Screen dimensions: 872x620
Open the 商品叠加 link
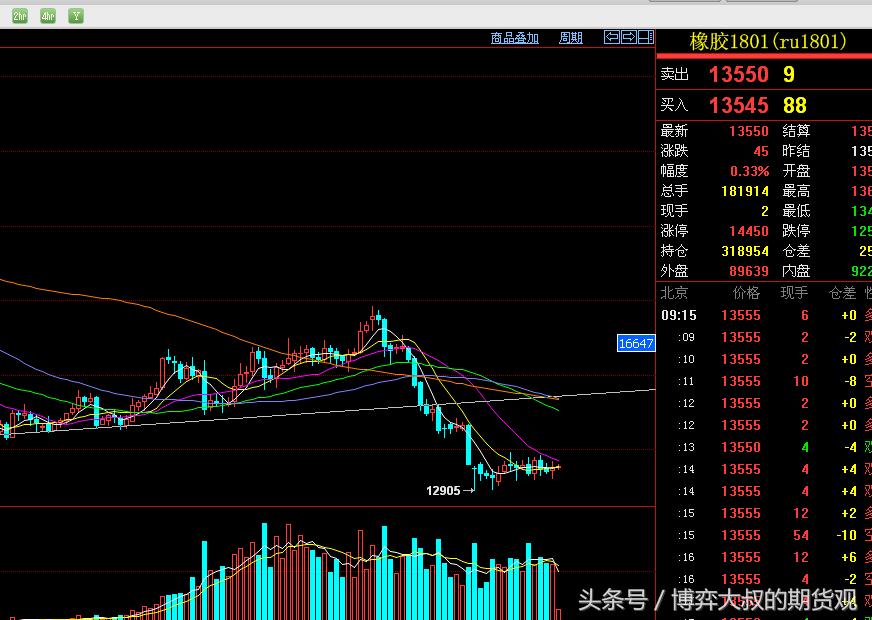(515, 38)
